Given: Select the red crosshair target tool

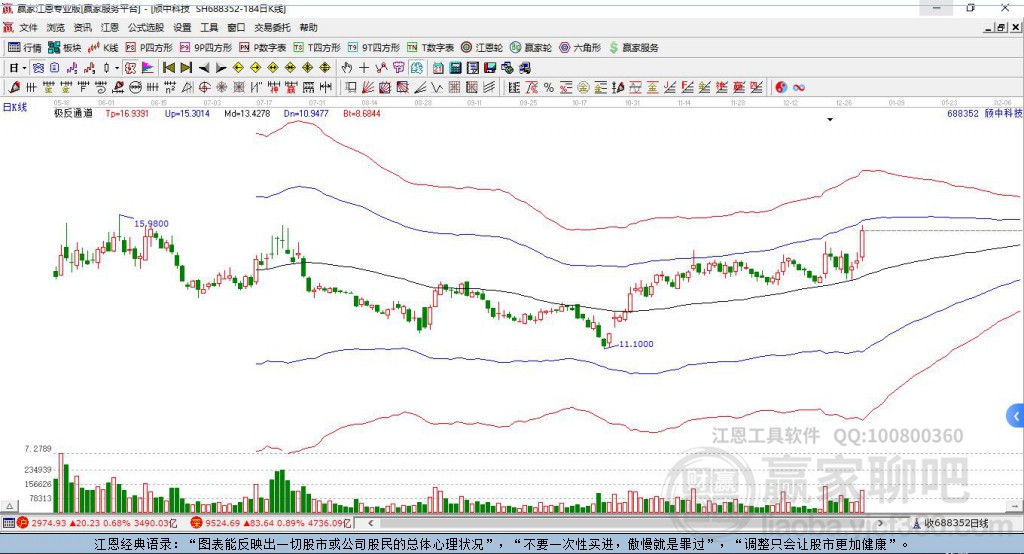Looking at the screenshot, I should coord(204,88).
